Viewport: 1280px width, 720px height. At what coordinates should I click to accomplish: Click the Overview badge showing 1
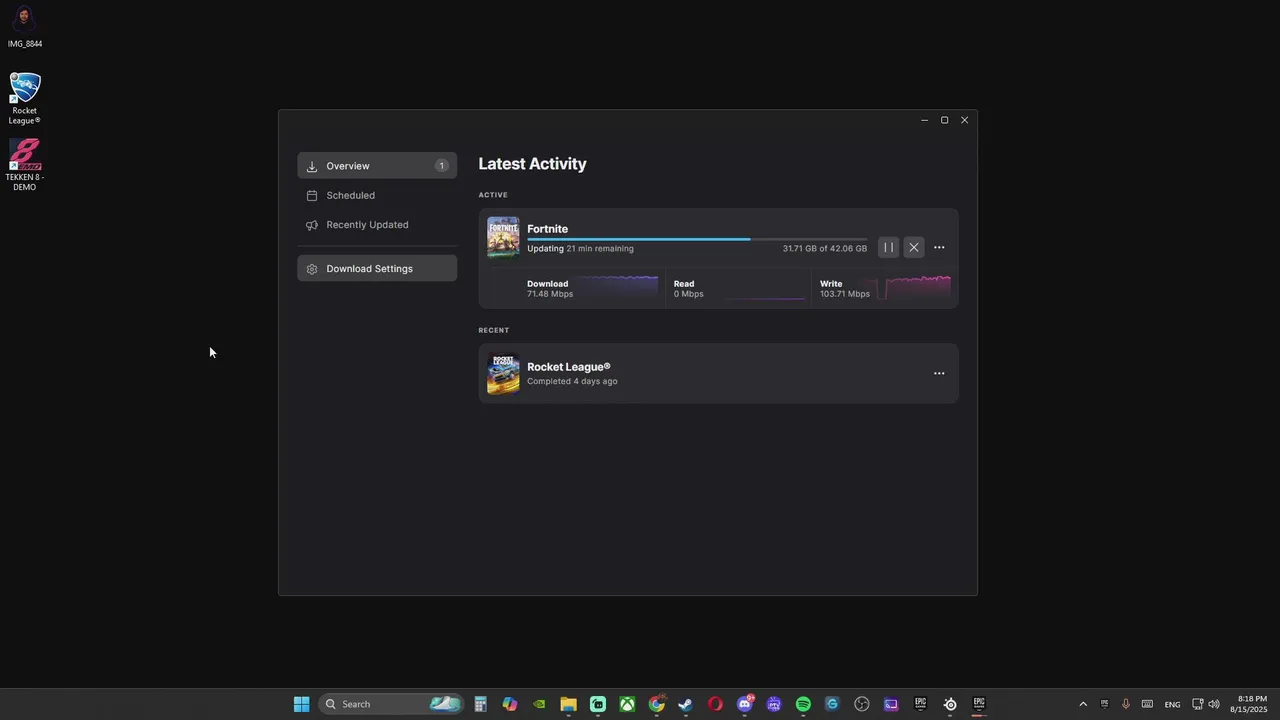pyautogui.click(x=441, y=166)
